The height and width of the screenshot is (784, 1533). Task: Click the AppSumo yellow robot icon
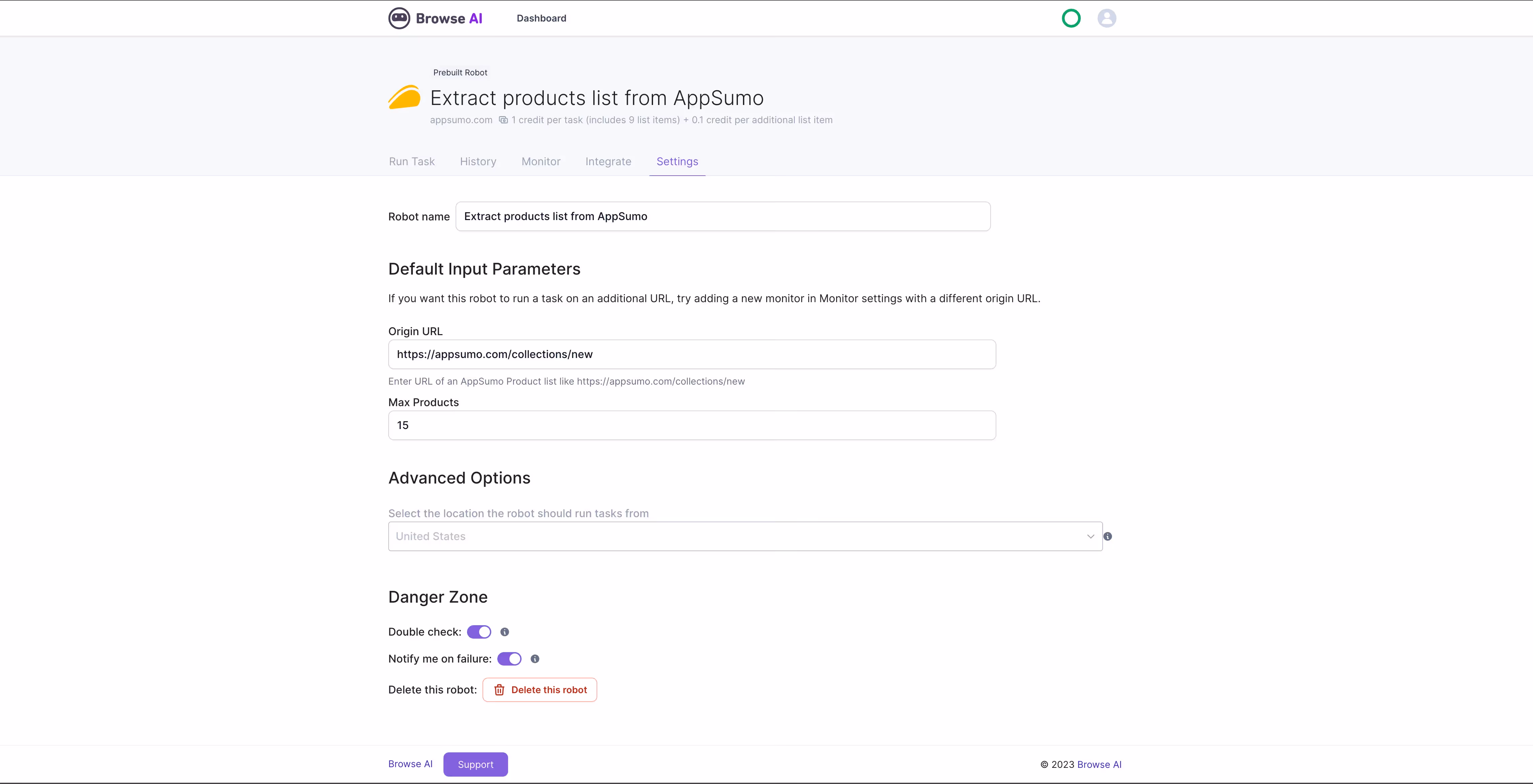click(x=404, y=97)
